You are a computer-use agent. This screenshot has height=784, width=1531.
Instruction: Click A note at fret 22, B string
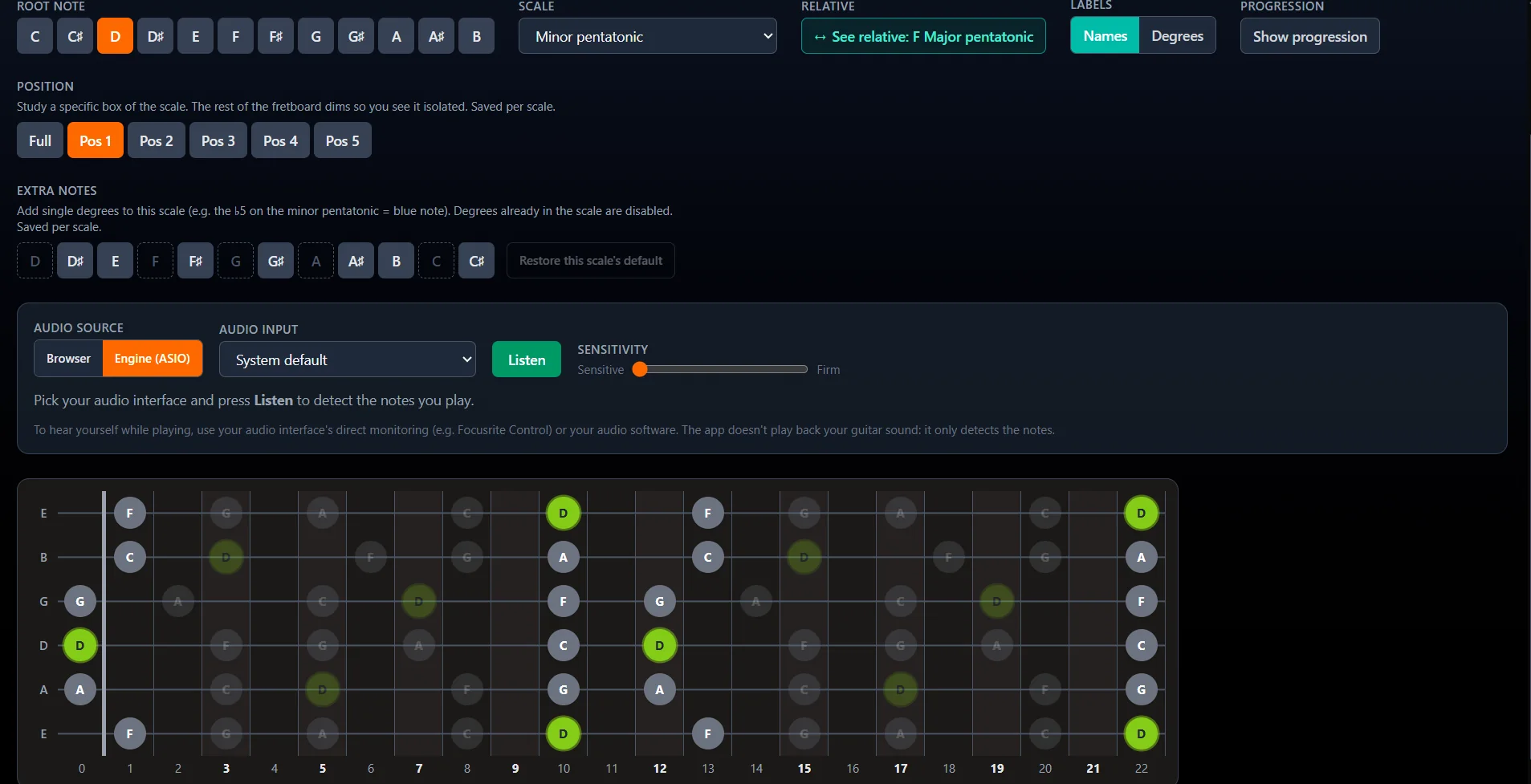point(1141,557)
